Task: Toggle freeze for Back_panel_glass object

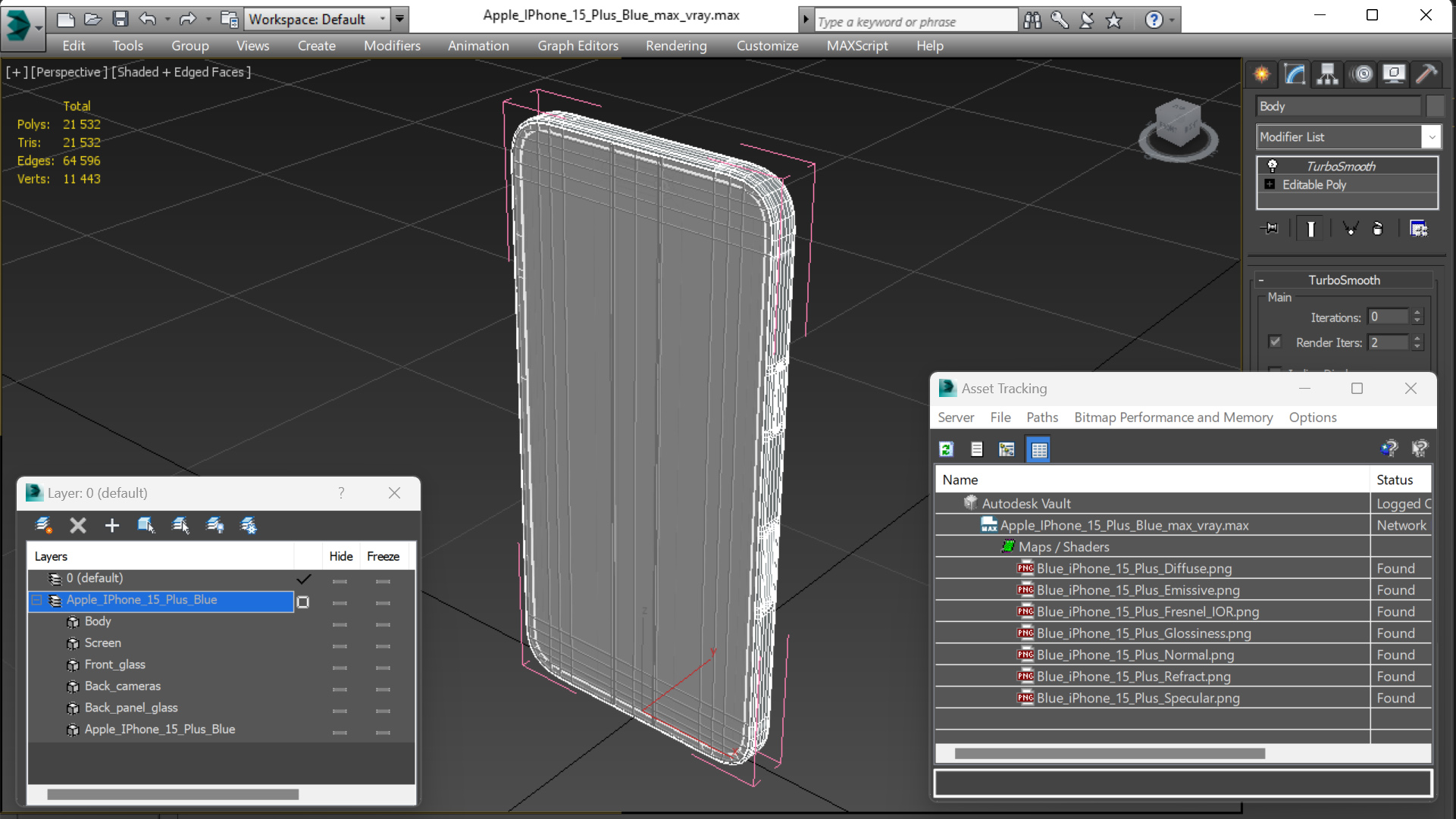Action: (x=383, y=711)
